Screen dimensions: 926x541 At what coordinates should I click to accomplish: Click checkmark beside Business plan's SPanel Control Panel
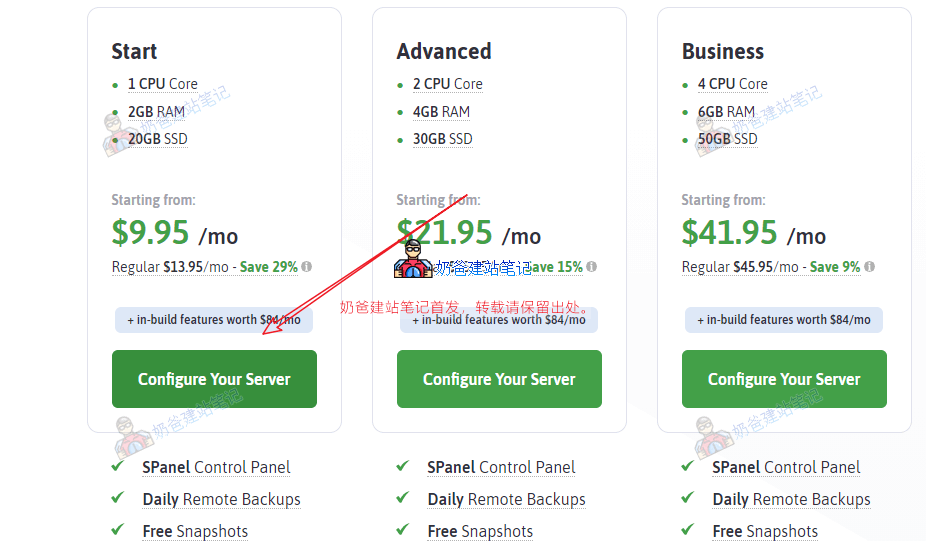pyautogui.click(x=688, y=466)
